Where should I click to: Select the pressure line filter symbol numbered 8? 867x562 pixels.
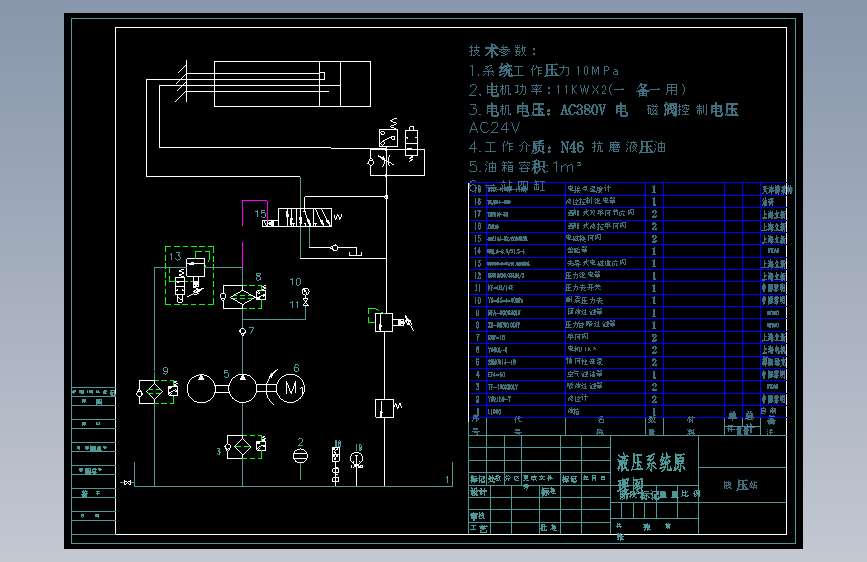click(244, 297)
